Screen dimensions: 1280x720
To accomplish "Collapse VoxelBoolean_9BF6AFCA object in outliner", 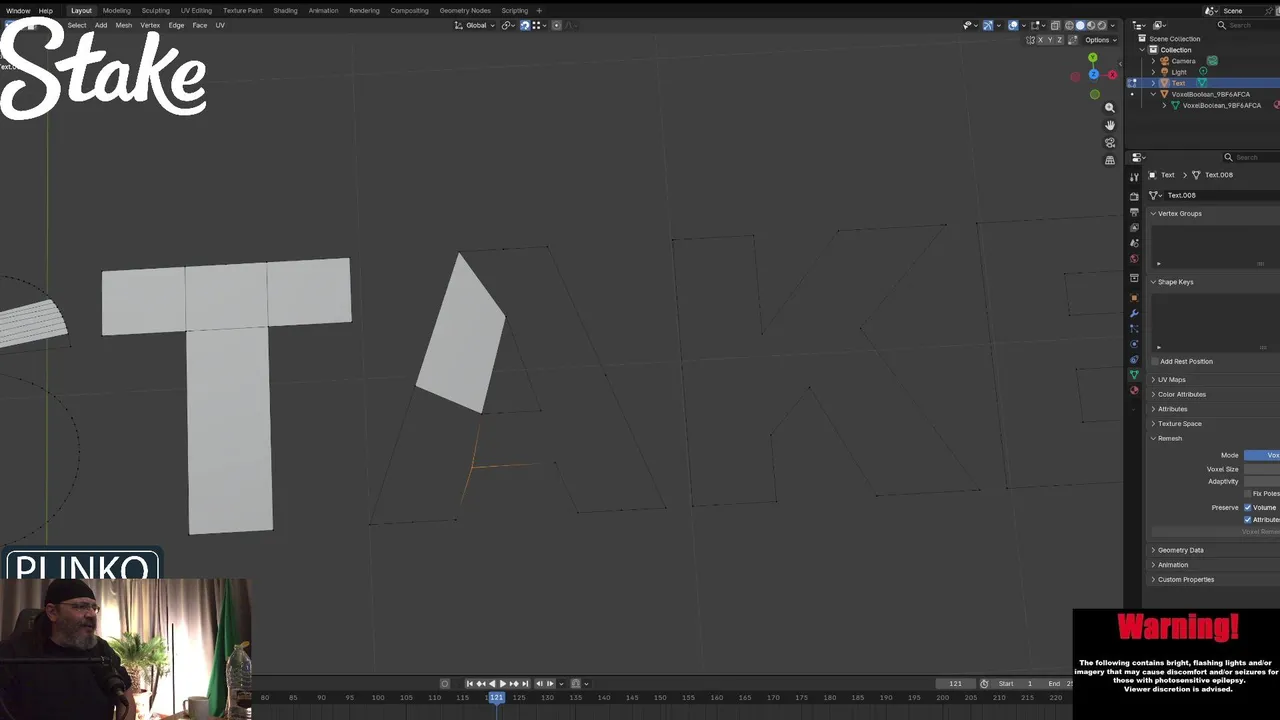I will 1153,94.
